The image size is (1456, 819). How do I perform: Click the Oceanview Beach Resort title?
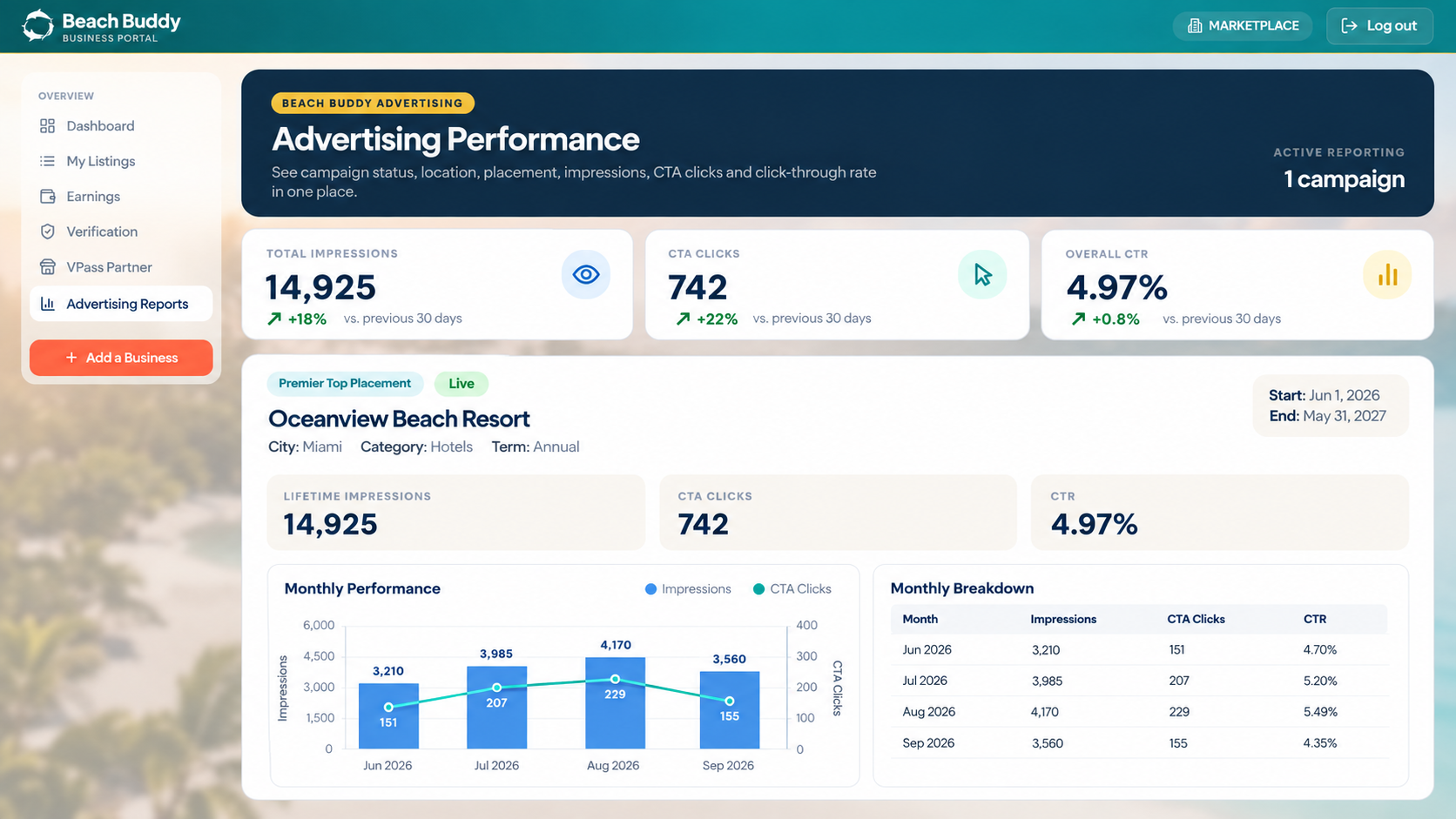click(x=399, y=419)
